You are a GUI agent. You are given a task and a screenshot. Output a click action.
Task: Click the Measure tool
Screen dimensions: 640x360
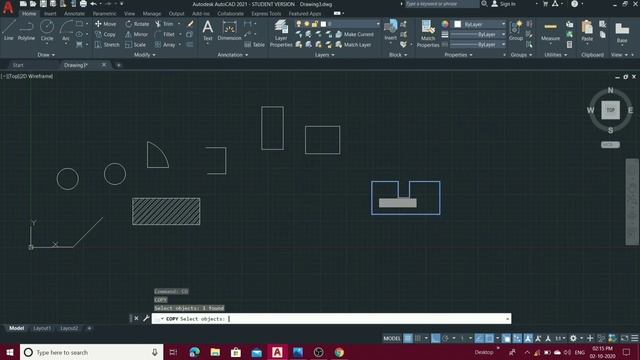(x=550, y=31)
